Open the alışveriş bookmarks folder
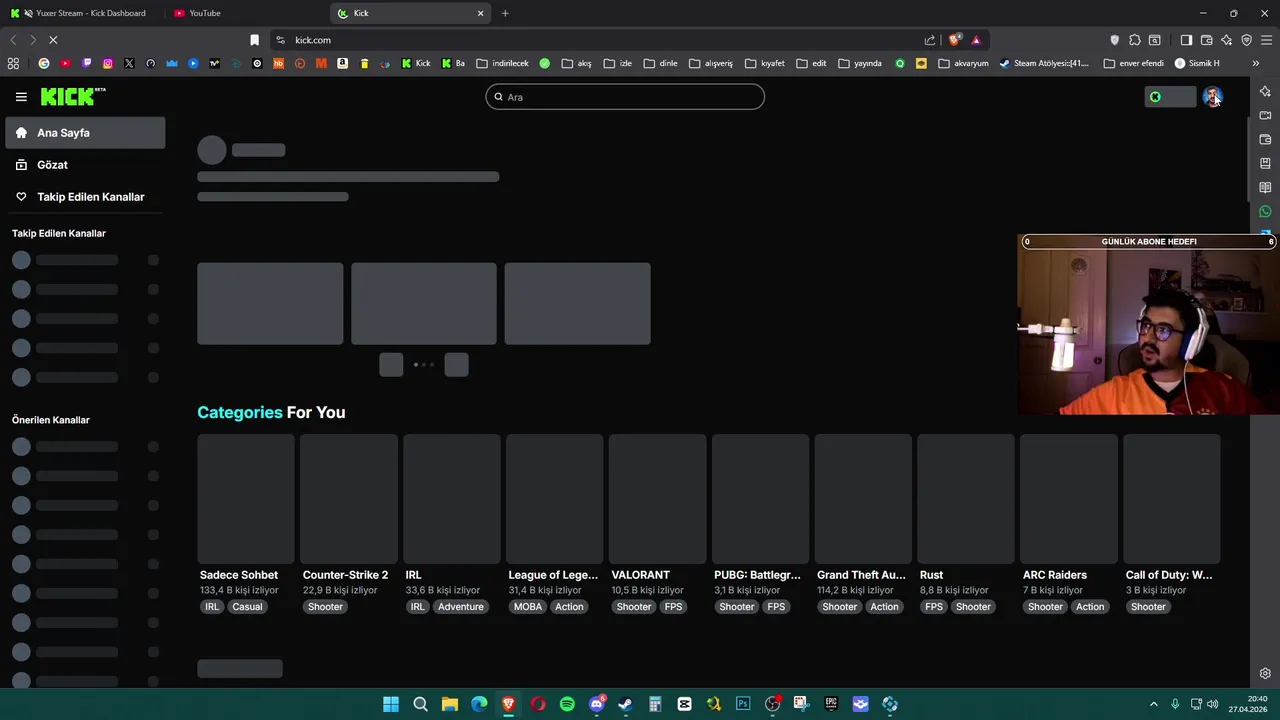 (x=711, y=63)
